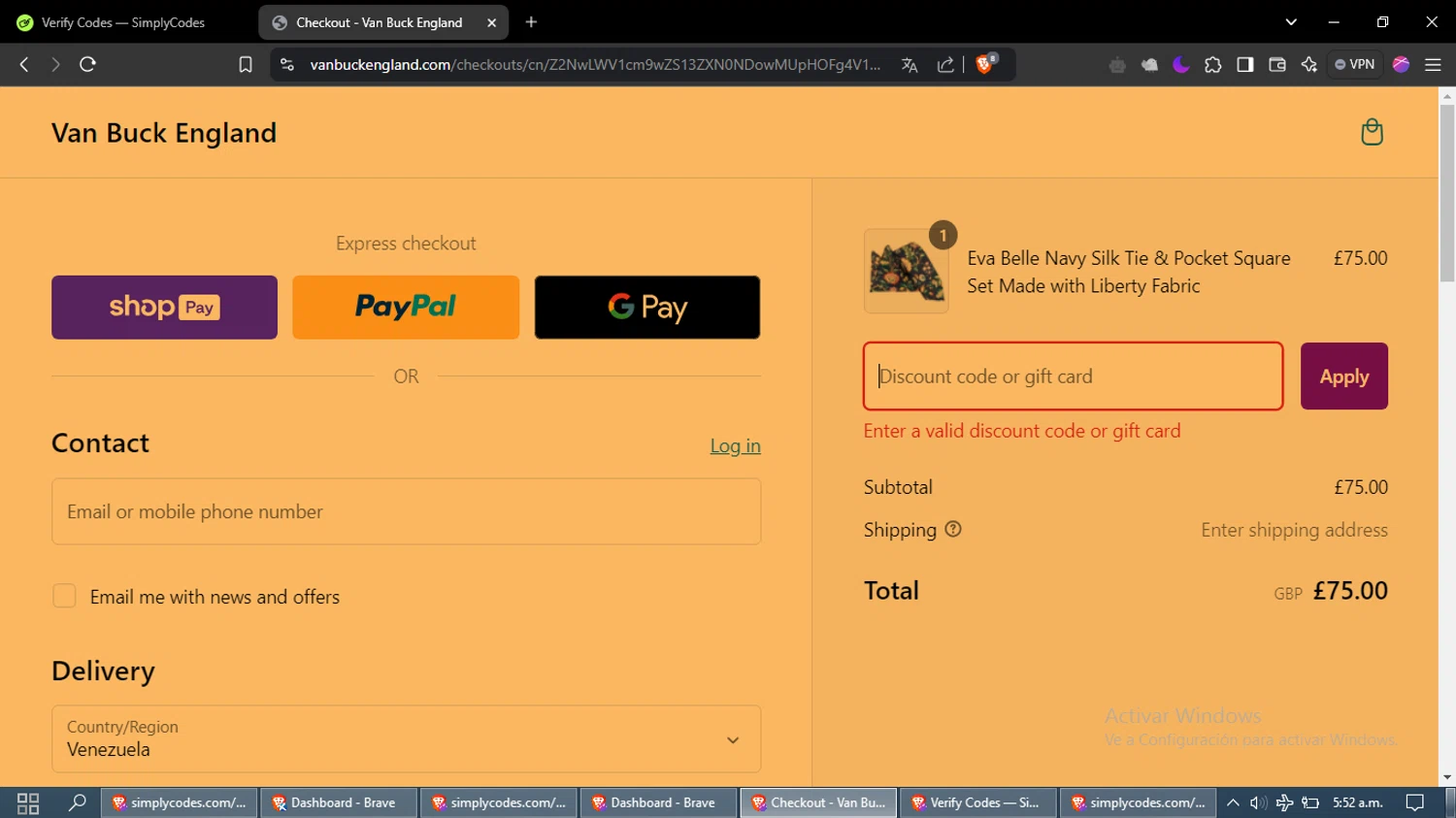Open the Brave Wallet icon
Viewport: 1456px width, 818px height.
[1277, 65]
